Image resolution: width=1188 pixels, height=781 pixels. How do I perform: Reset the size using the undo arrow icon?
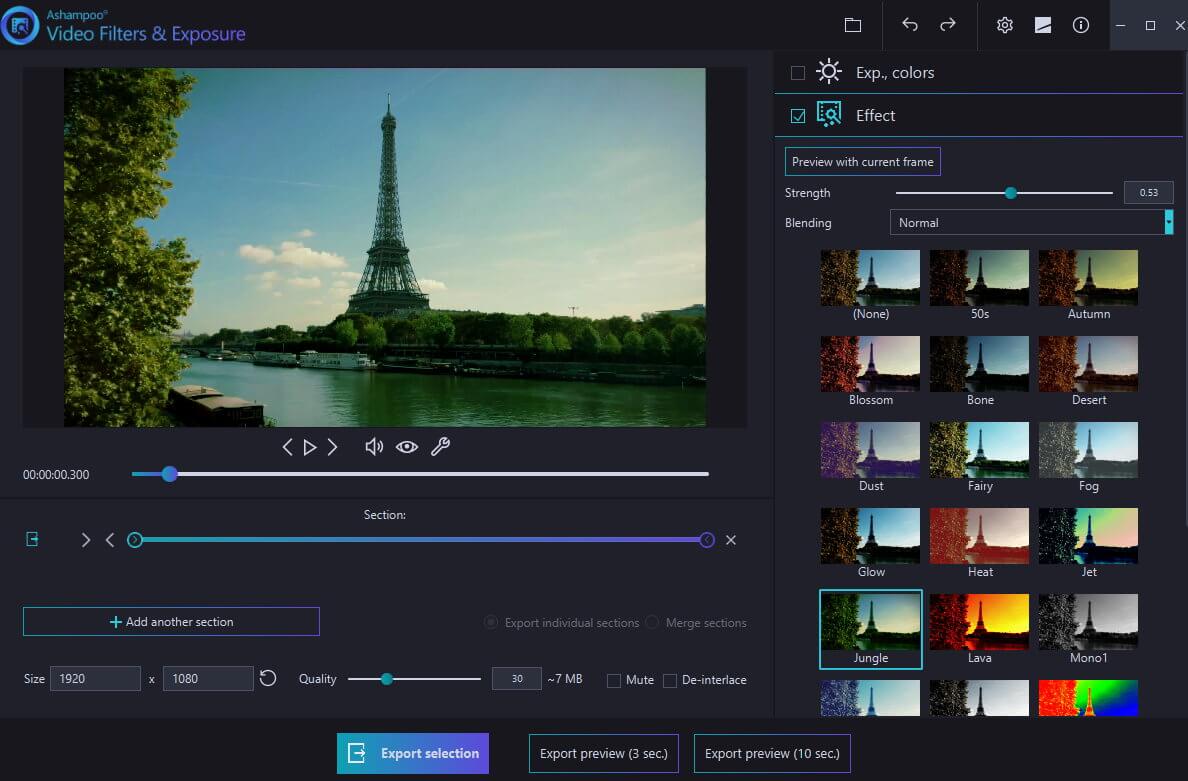coord(267,678)
